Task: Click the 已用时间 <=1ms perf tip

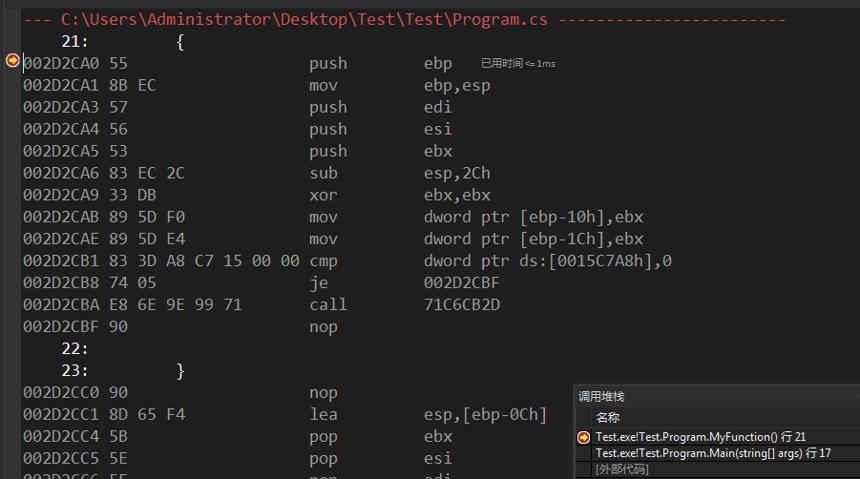Action: click(518, 64)
